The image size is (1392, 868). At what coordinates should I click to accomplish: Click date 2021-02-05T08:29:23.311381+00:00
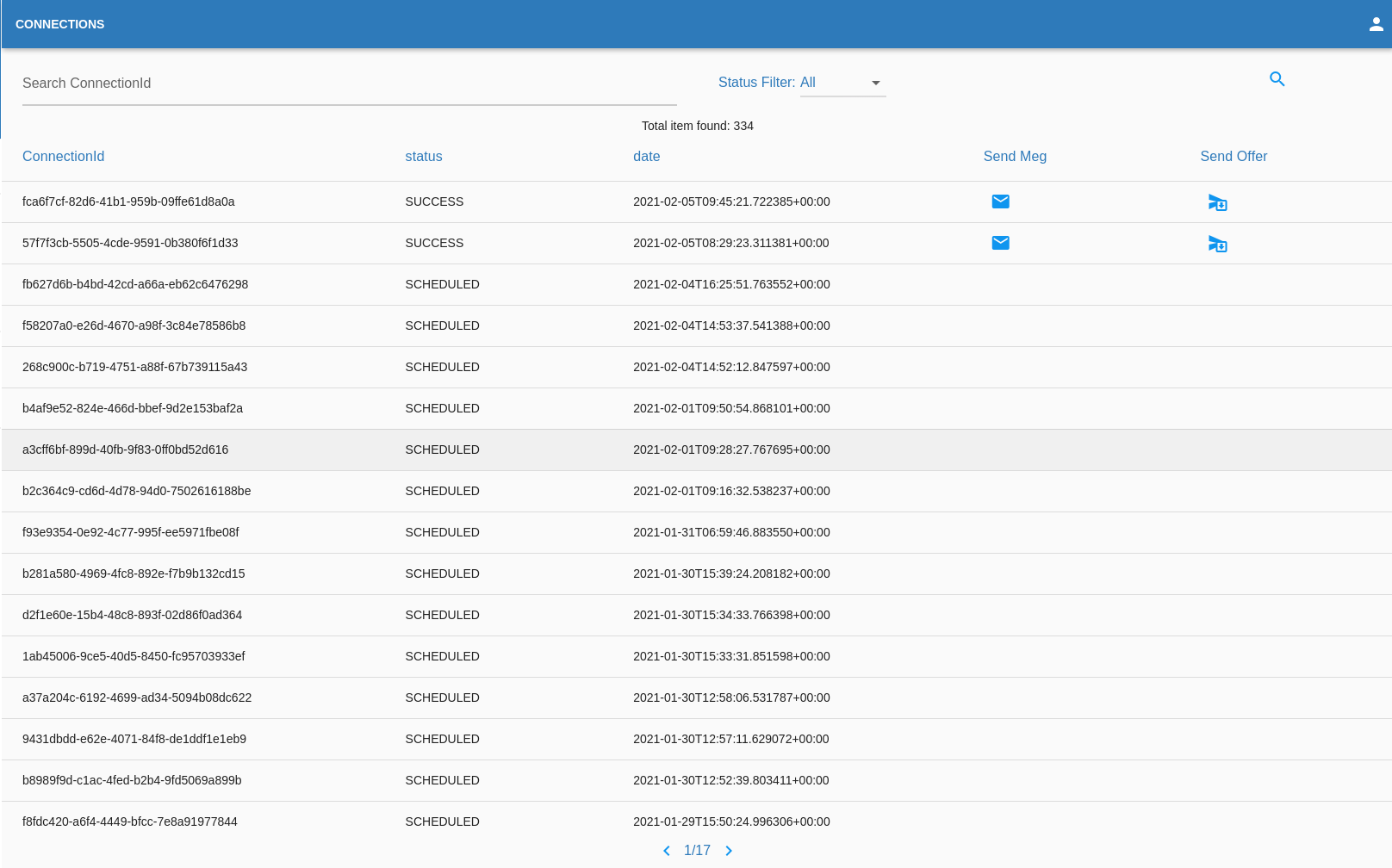(731, 243)
